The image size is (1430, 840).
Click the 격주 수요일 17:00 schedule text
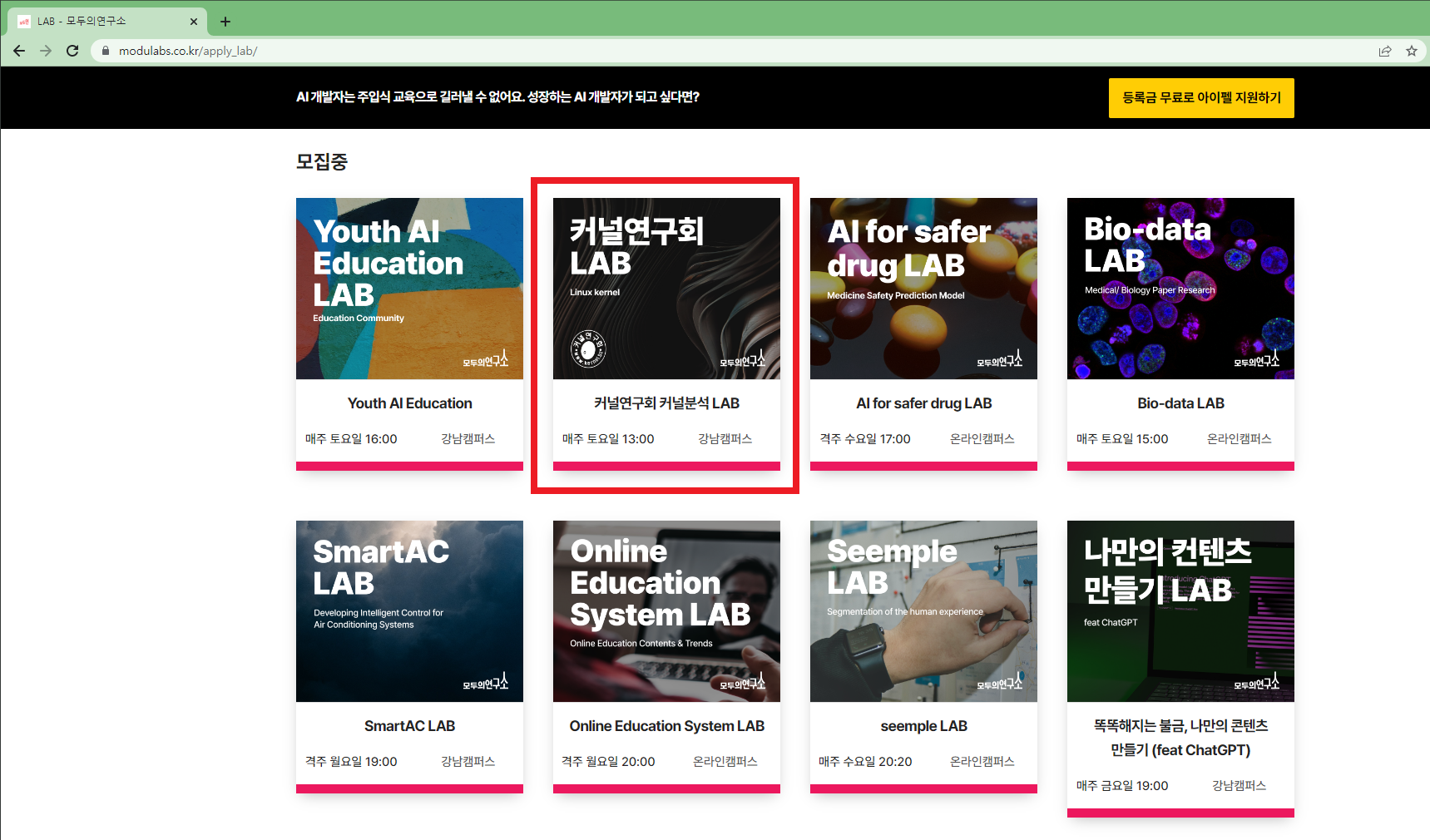click(x=865, y=439)
